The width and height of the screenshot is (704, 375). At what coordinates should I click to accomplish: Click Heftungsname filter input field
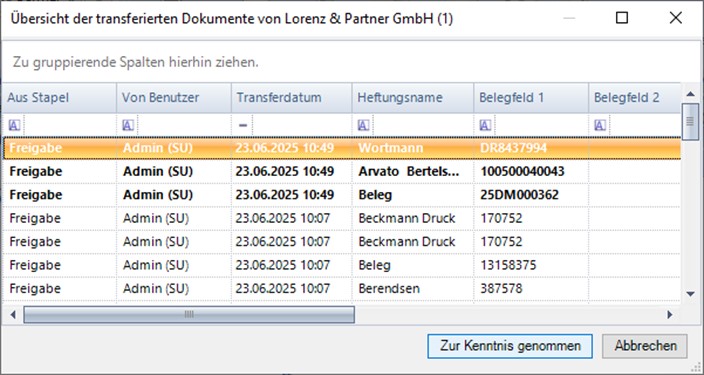(422, 125)
